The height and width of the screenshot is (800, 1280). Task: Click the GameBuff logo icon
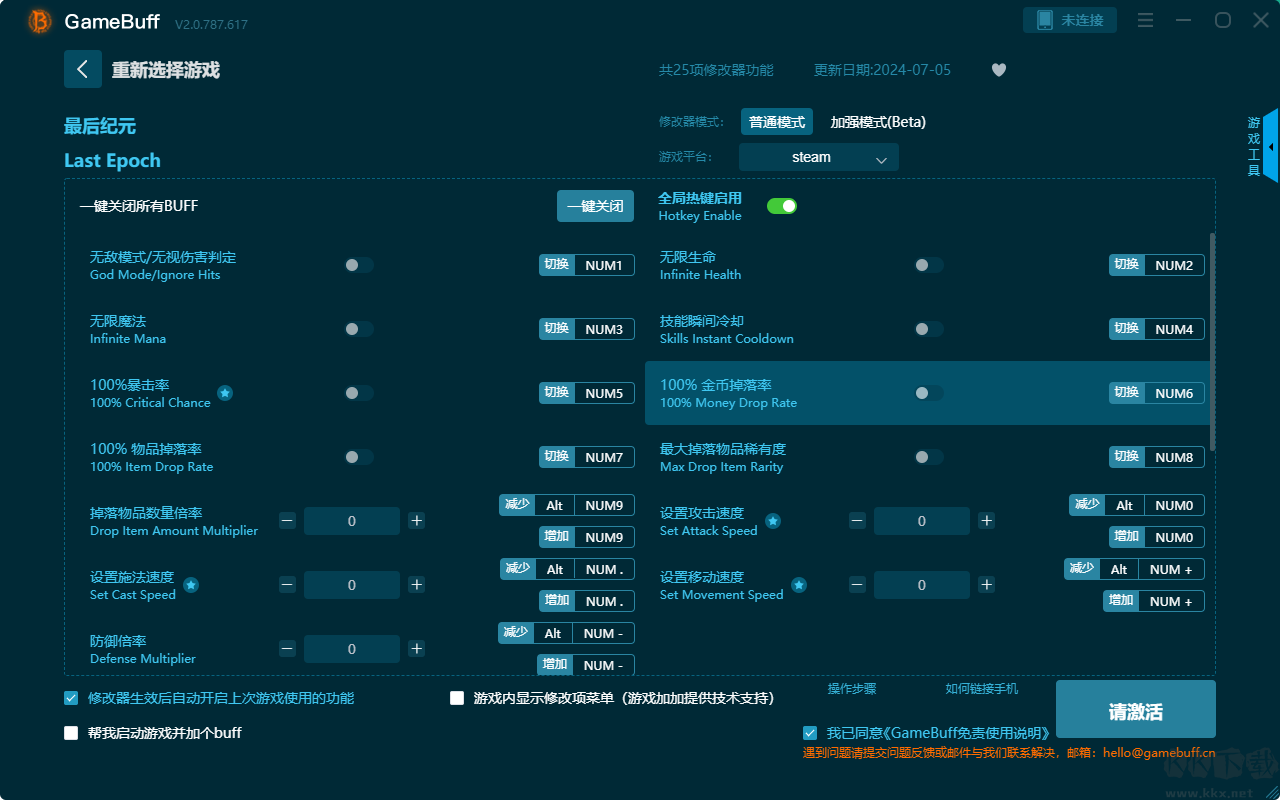click(x=40, y=21)
